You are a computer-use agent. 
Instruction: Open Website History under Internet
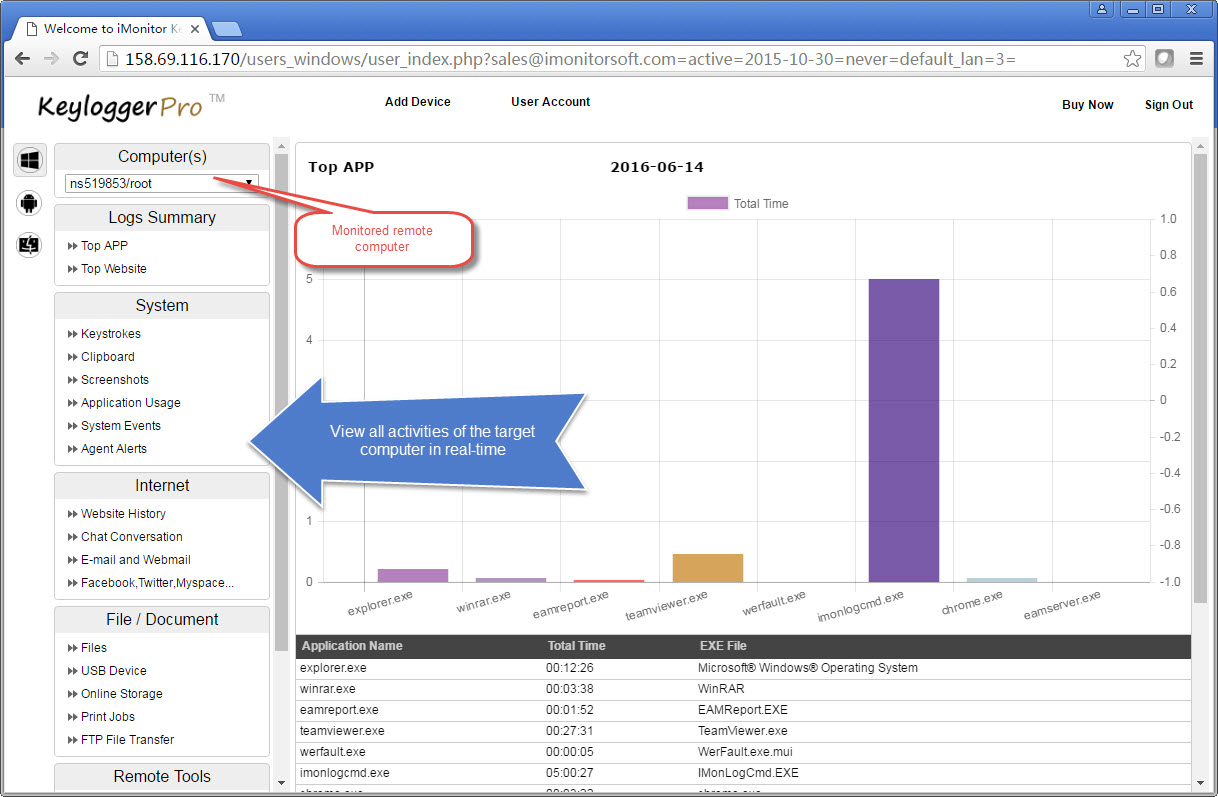123,514
